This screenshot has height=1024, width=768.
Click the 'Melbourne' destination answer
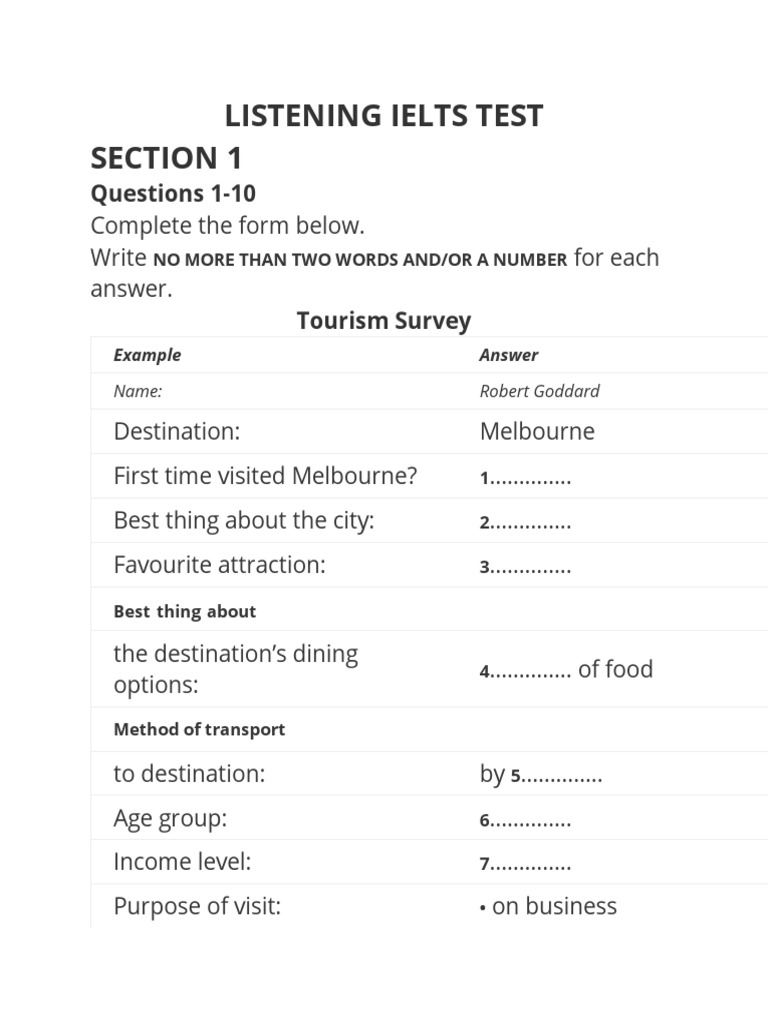[537, 431]
